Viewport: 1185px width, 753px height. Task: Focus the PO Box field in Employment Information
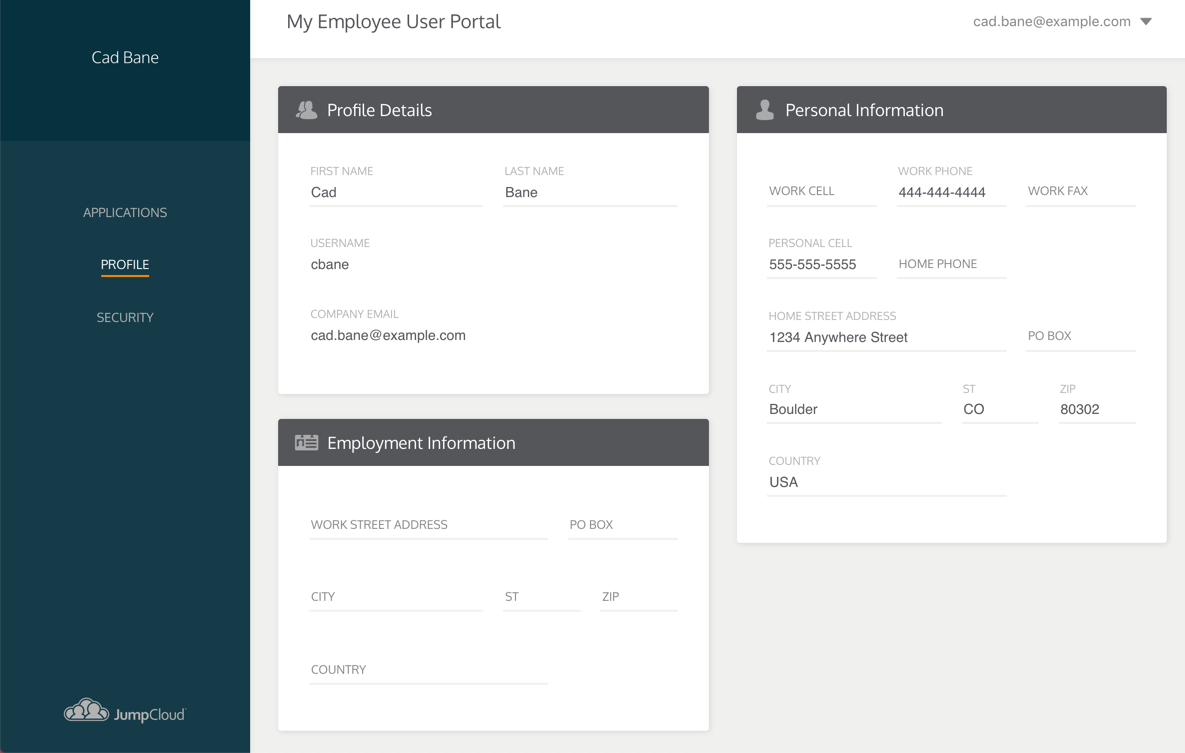coord(623,525)
